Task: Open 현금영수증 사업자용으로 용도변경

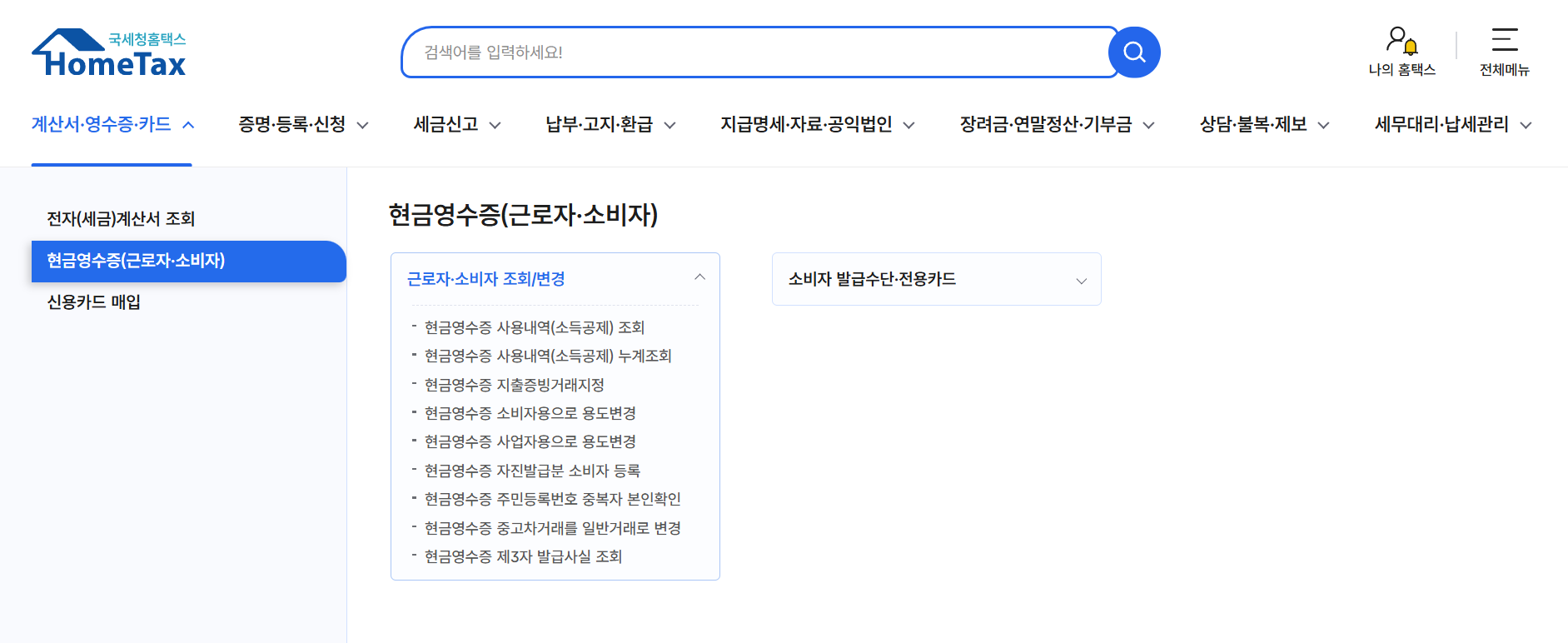Action: click(x=530, y=441)
